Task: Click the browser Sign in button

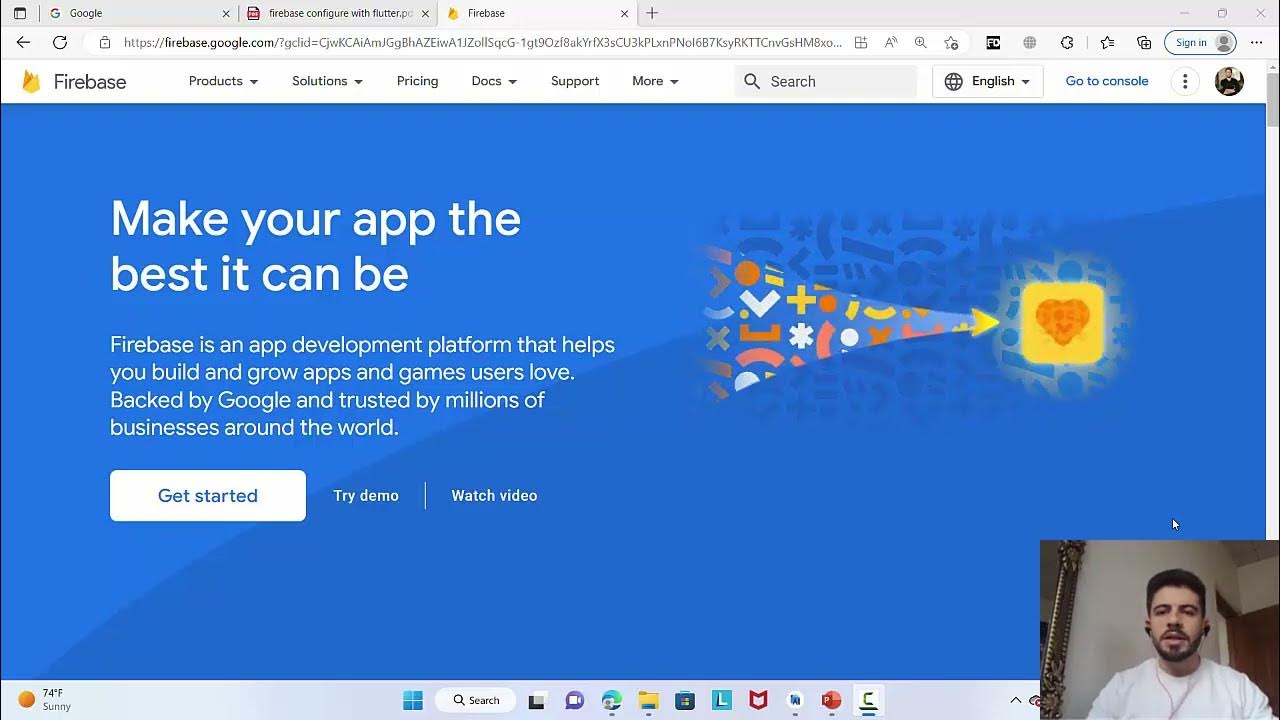Action: (1200, 42)
